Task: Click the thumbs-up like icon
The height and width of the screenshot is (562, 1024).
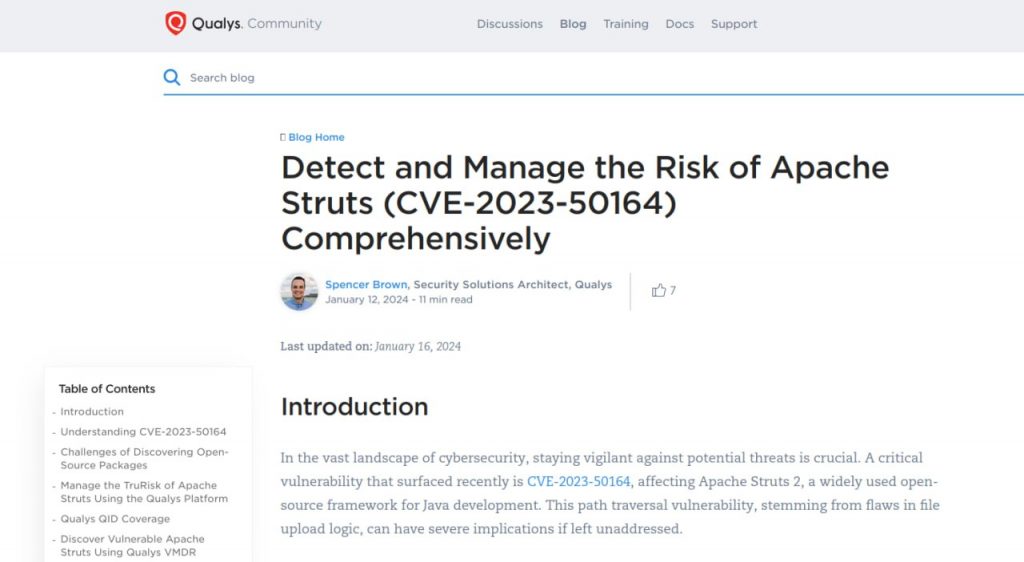Action: 658,290
